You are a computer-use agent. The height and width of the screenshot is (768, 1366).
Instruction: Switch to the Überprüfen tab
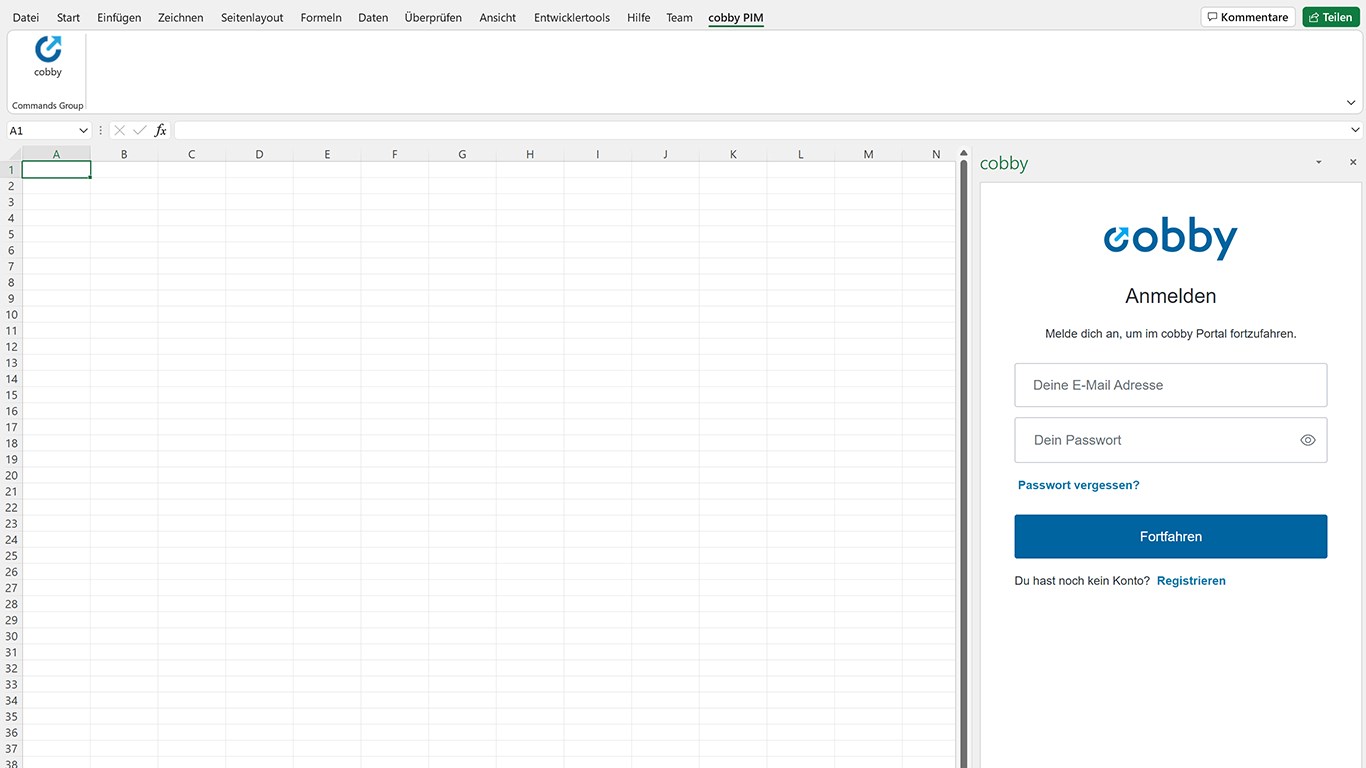[433, 18]
